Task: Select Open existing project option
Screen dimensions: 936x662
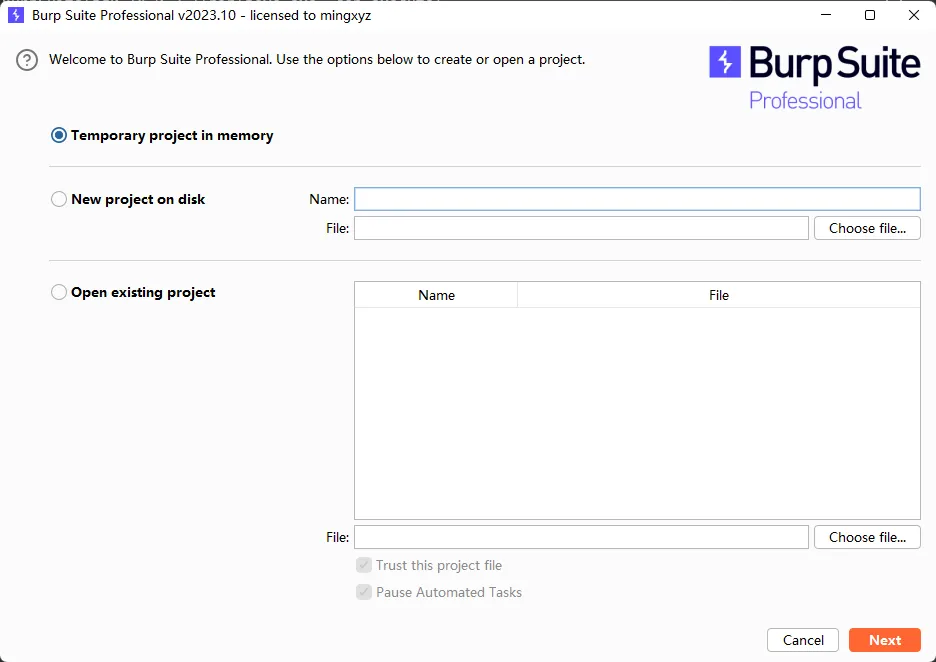Action: (x=58, y=292)
